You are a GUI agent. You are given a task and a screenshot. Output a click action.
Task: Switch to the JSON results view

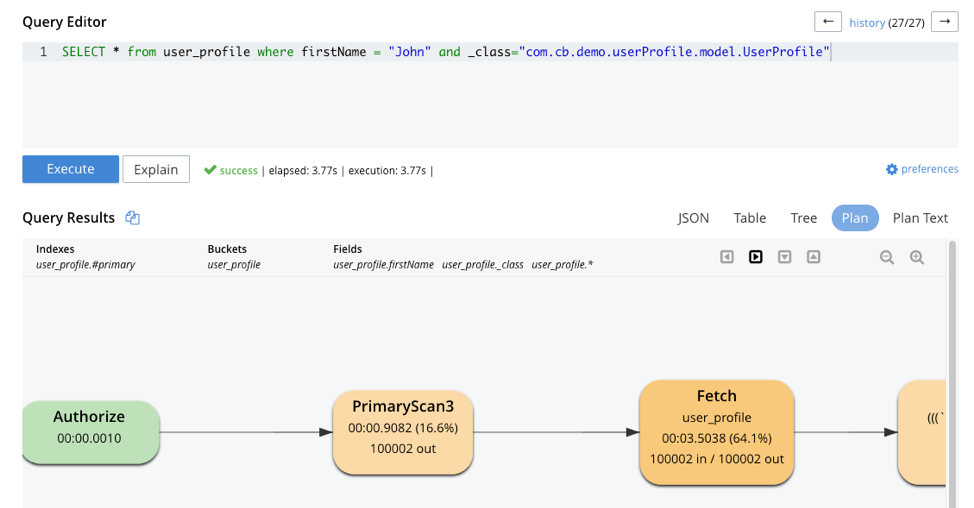[x=693, y=218]
